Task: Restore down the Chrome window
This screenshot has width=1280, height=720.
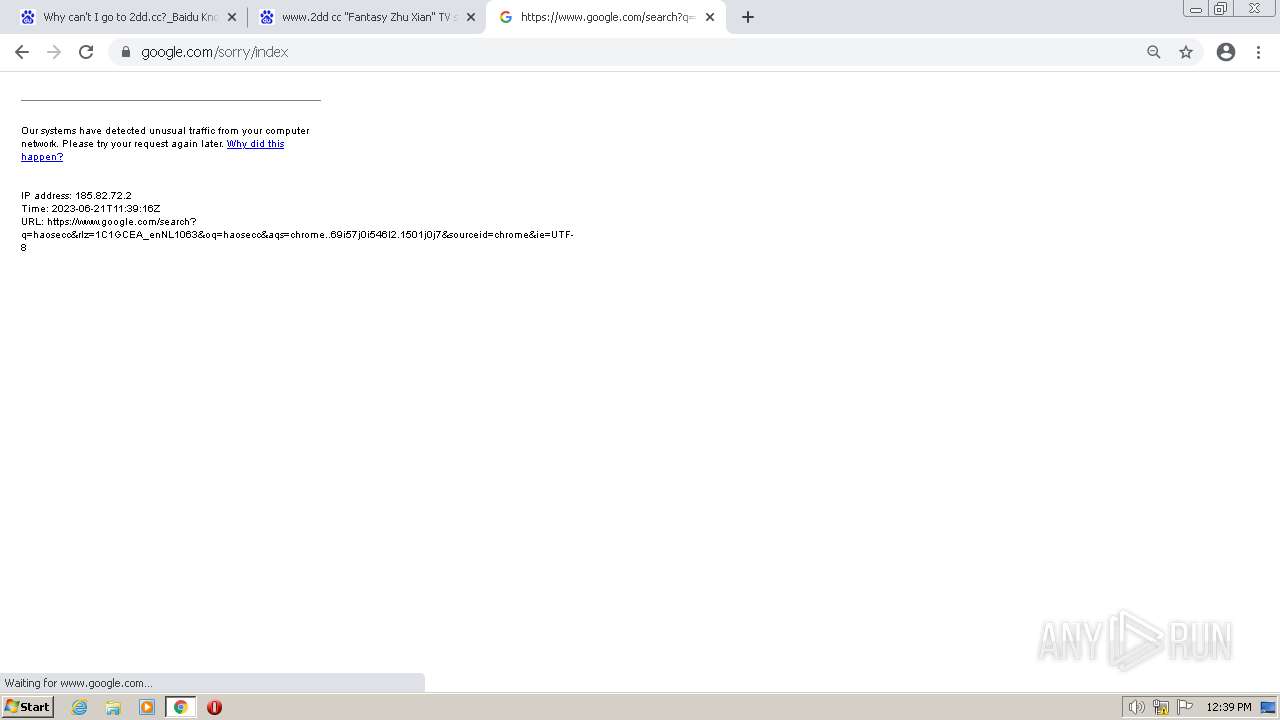Action: (x=1220, y=9)
